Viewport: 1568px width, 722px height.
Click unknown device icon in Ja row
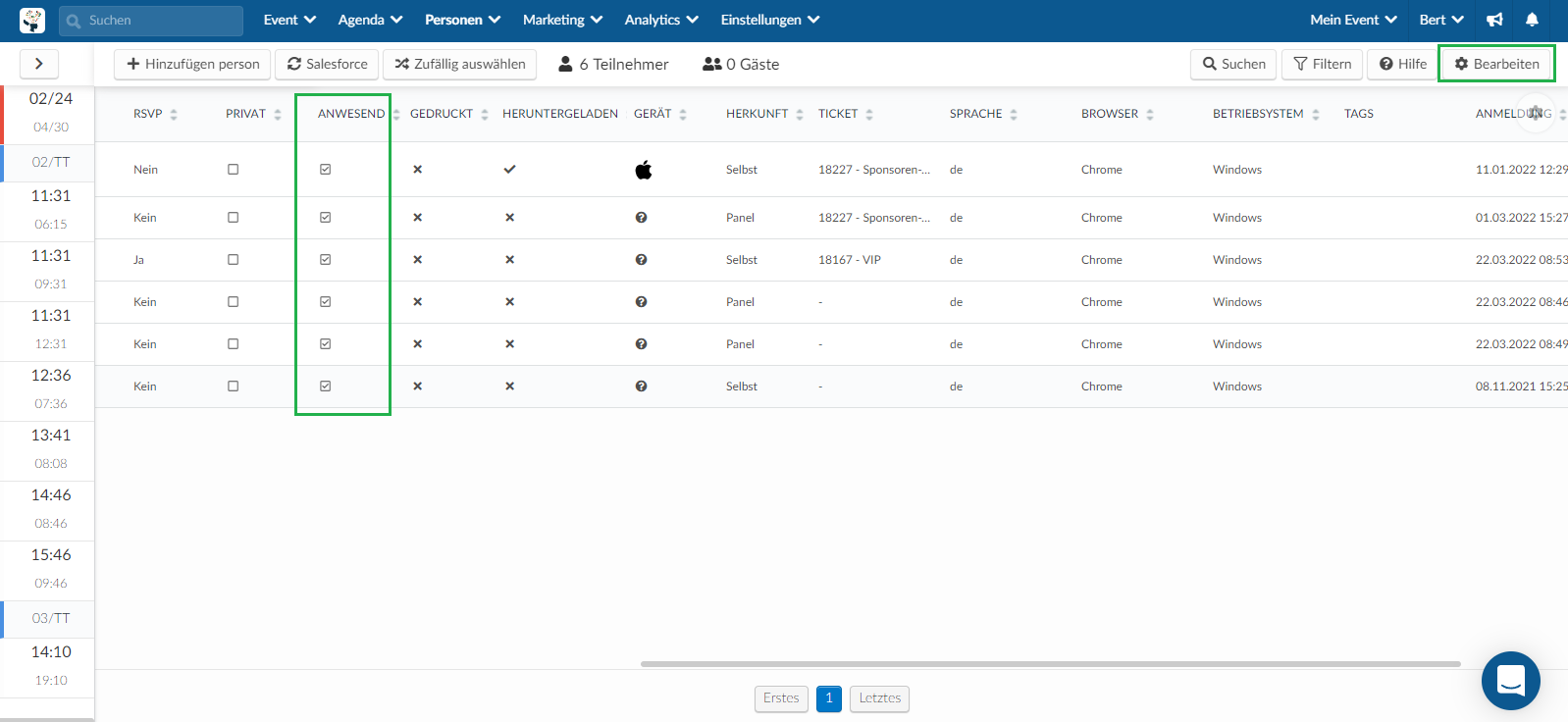pos(641,260)
